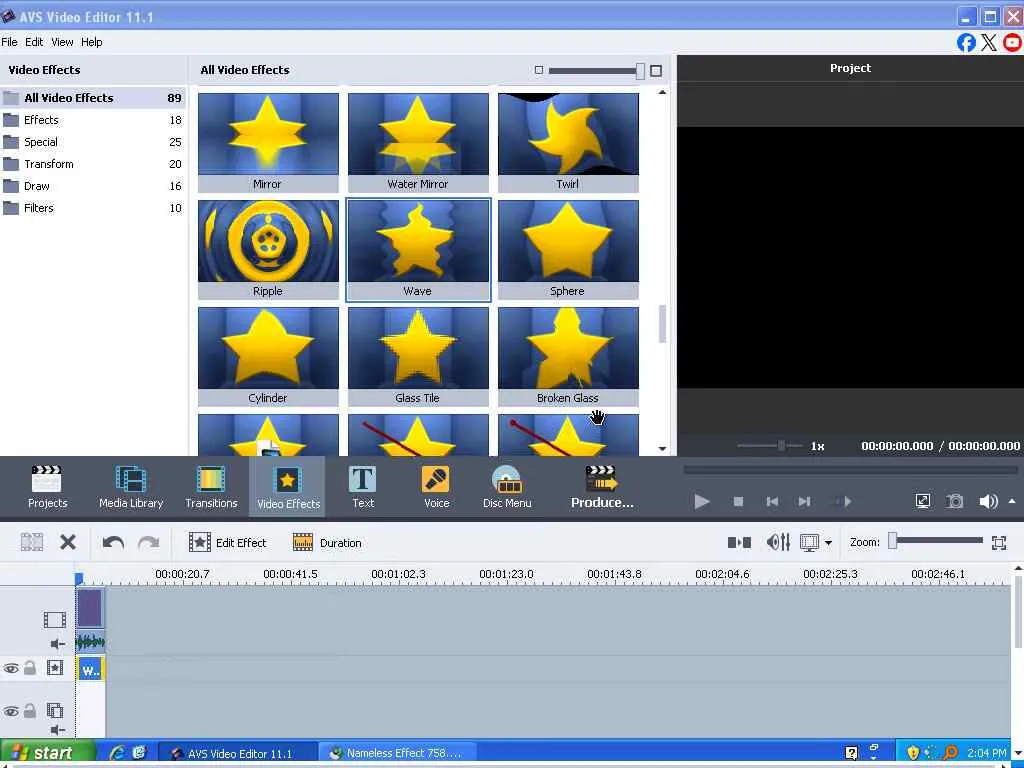
Task: Open the Edit menu
Action: [x=34, y=42]
